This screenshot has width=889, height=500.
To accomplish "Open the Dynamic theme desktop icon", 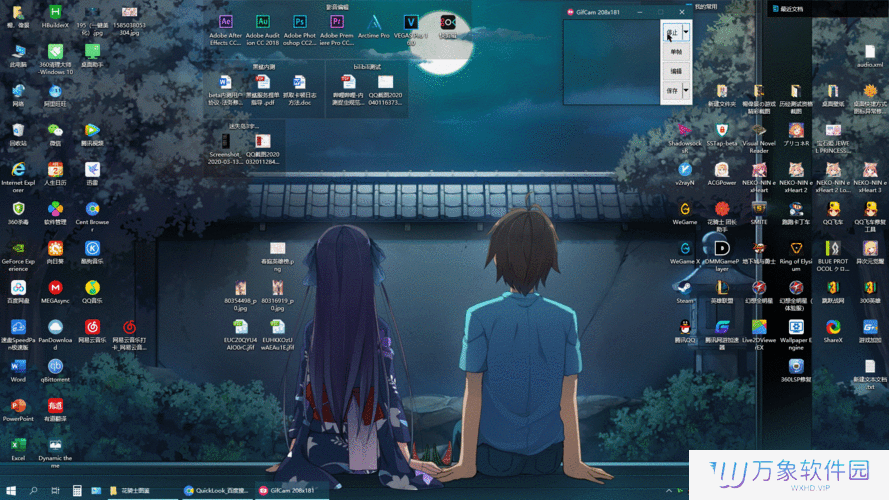I will pos(55,452).
